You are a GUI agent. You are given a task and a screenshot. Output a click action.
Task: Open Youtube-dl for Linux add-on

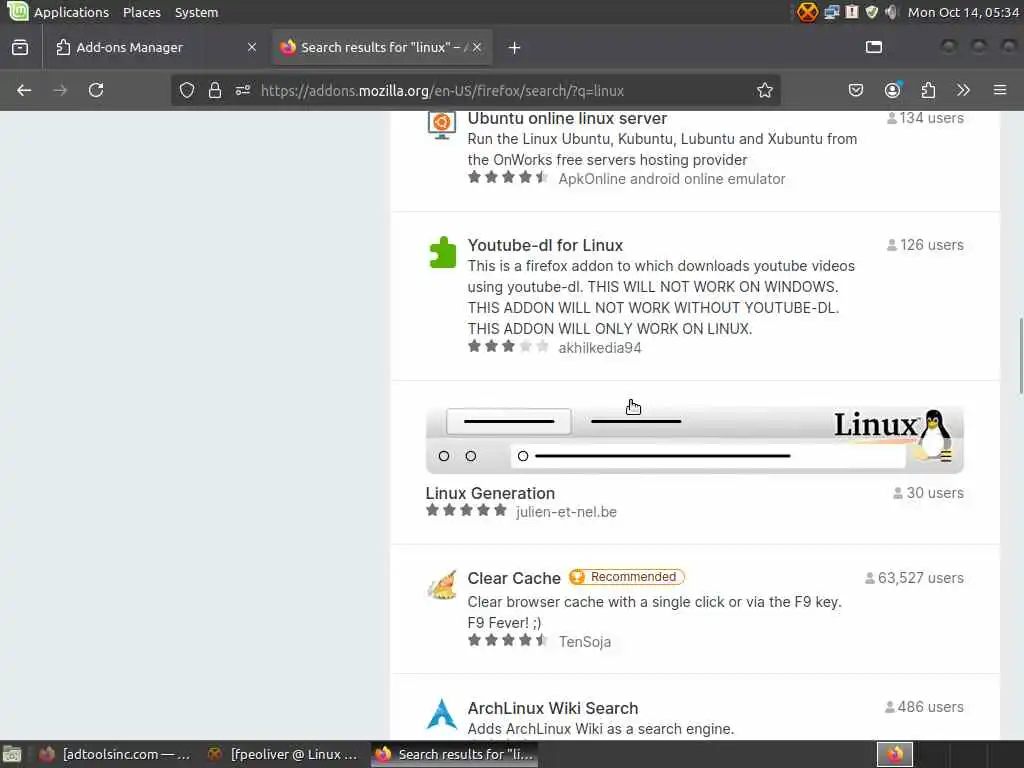(545, 245)
